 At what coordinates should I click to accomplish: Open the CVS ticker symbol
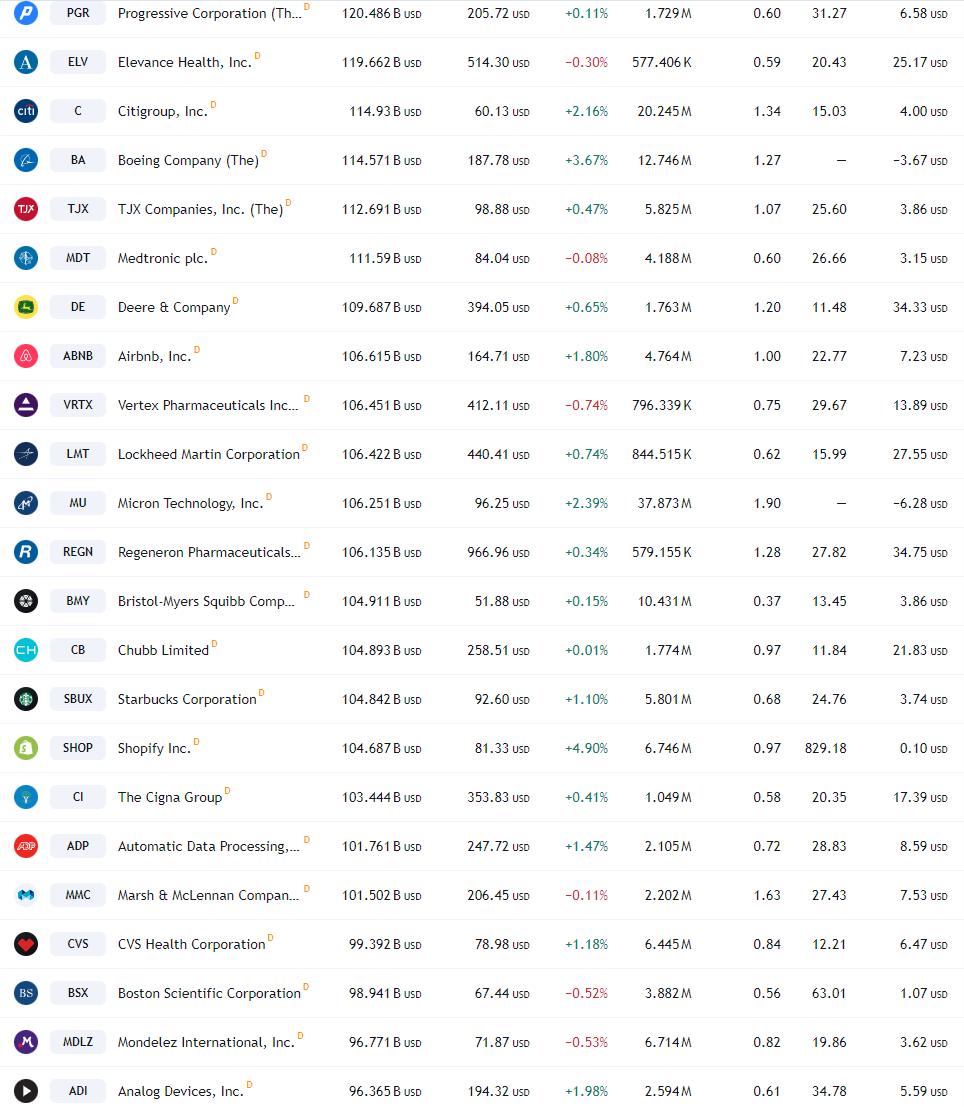(x=78, y=944)
